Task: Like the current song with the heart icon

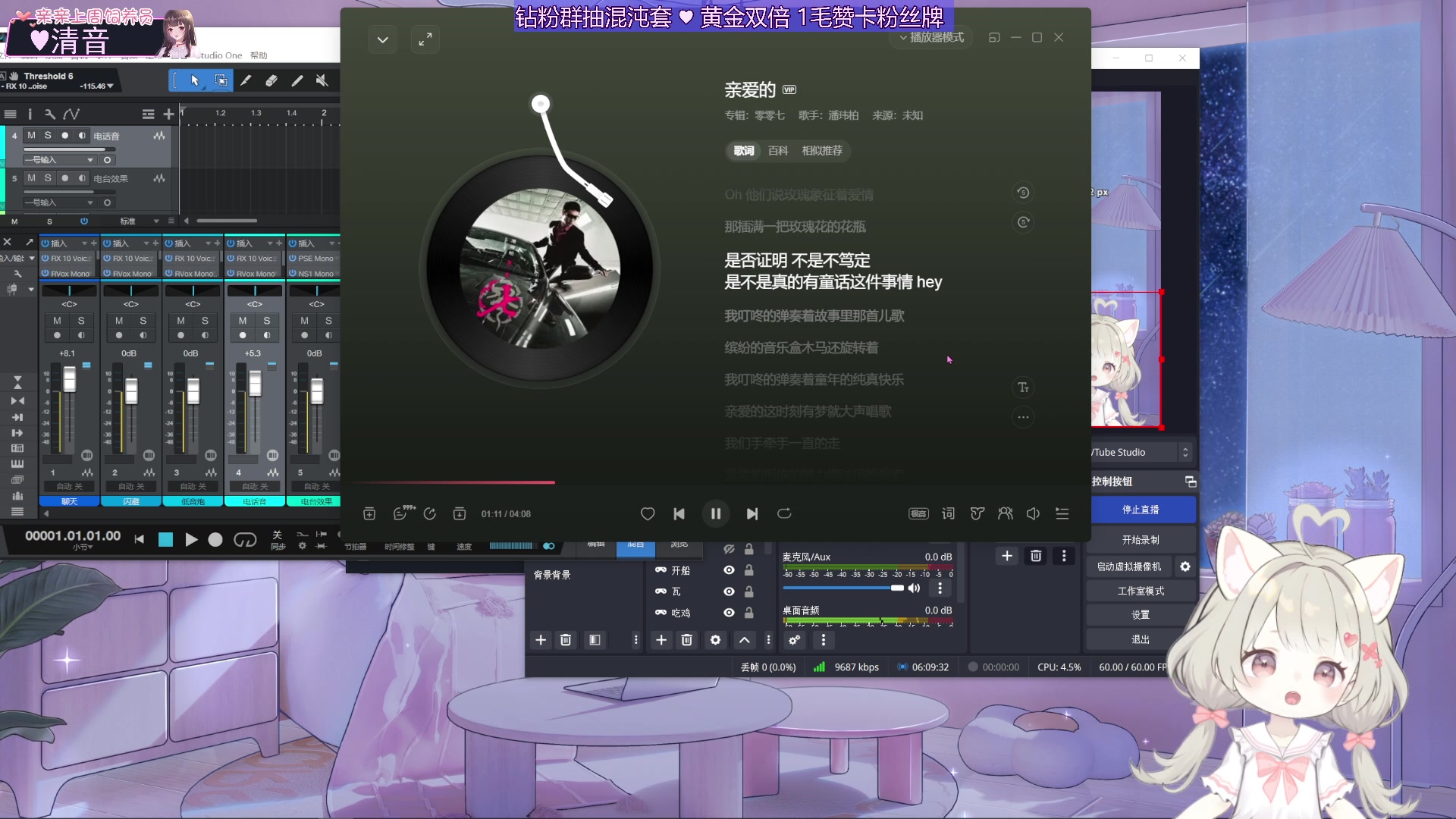Action: click(x=648, y=514)
